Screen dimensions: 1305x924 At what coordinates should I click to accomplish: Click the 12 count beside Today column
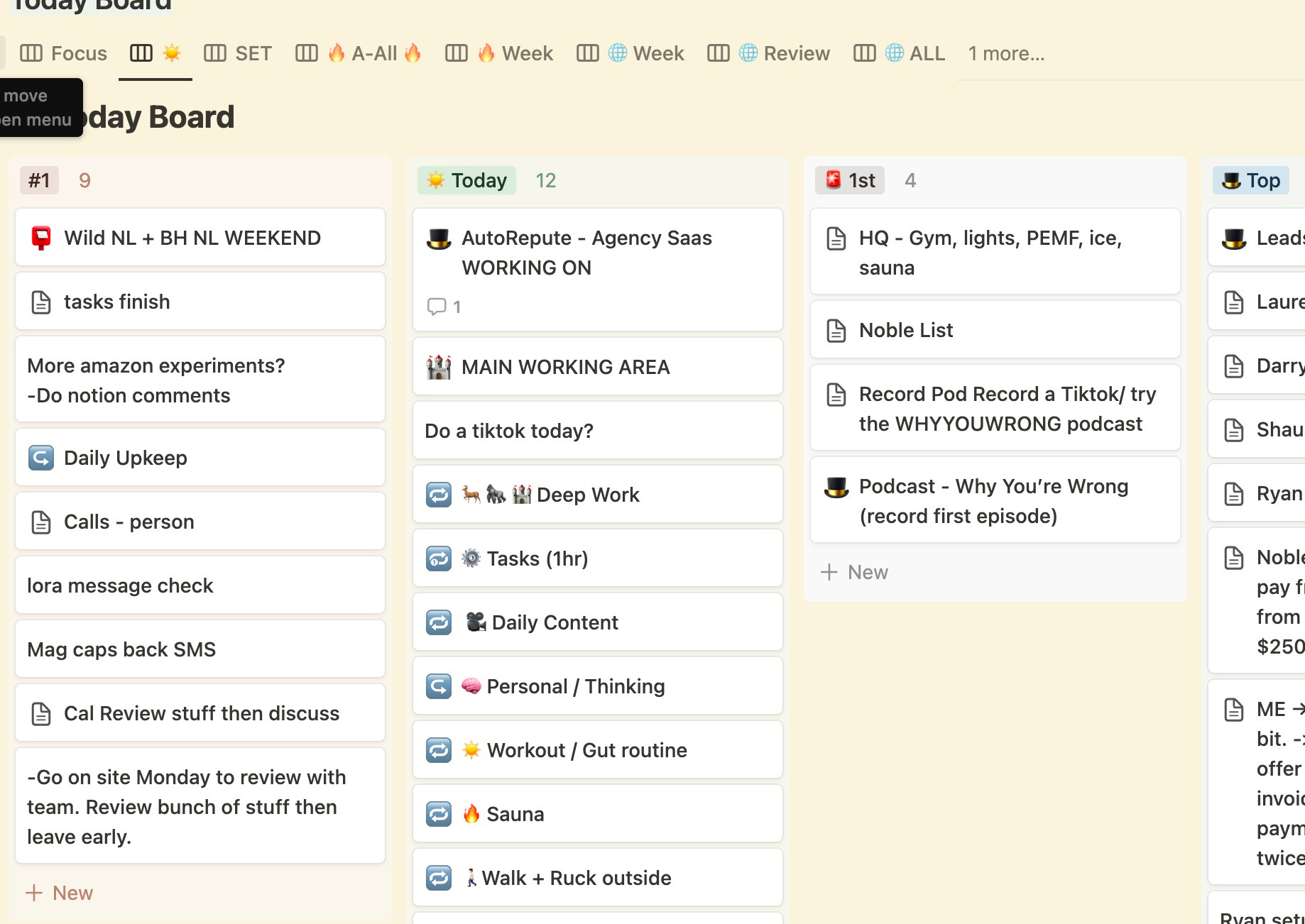coord(545,180)
